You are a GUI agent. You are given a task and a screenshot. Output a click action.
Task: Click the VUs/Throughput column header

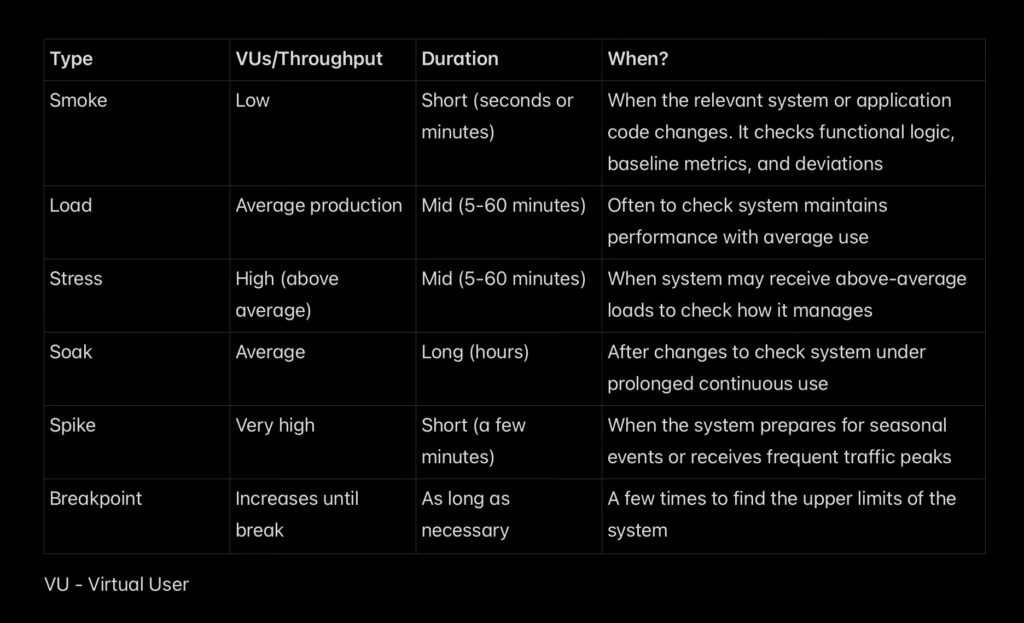(309, 59)
